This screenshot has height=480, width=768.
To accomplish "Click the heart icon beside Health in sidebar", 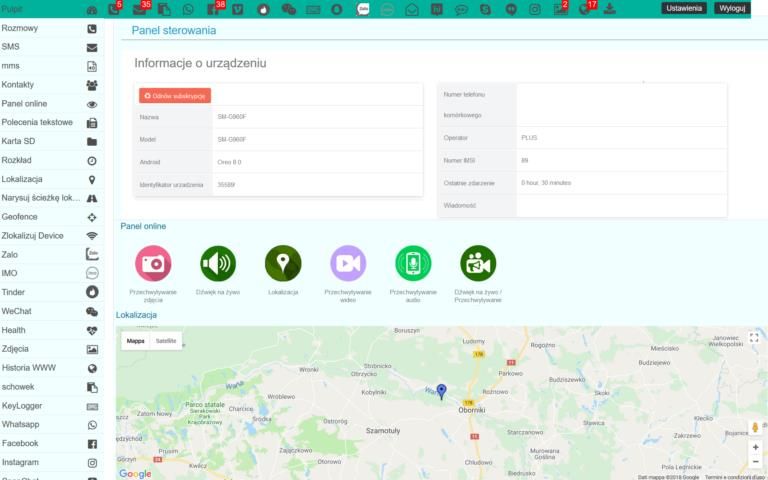I will coord(92,331).
